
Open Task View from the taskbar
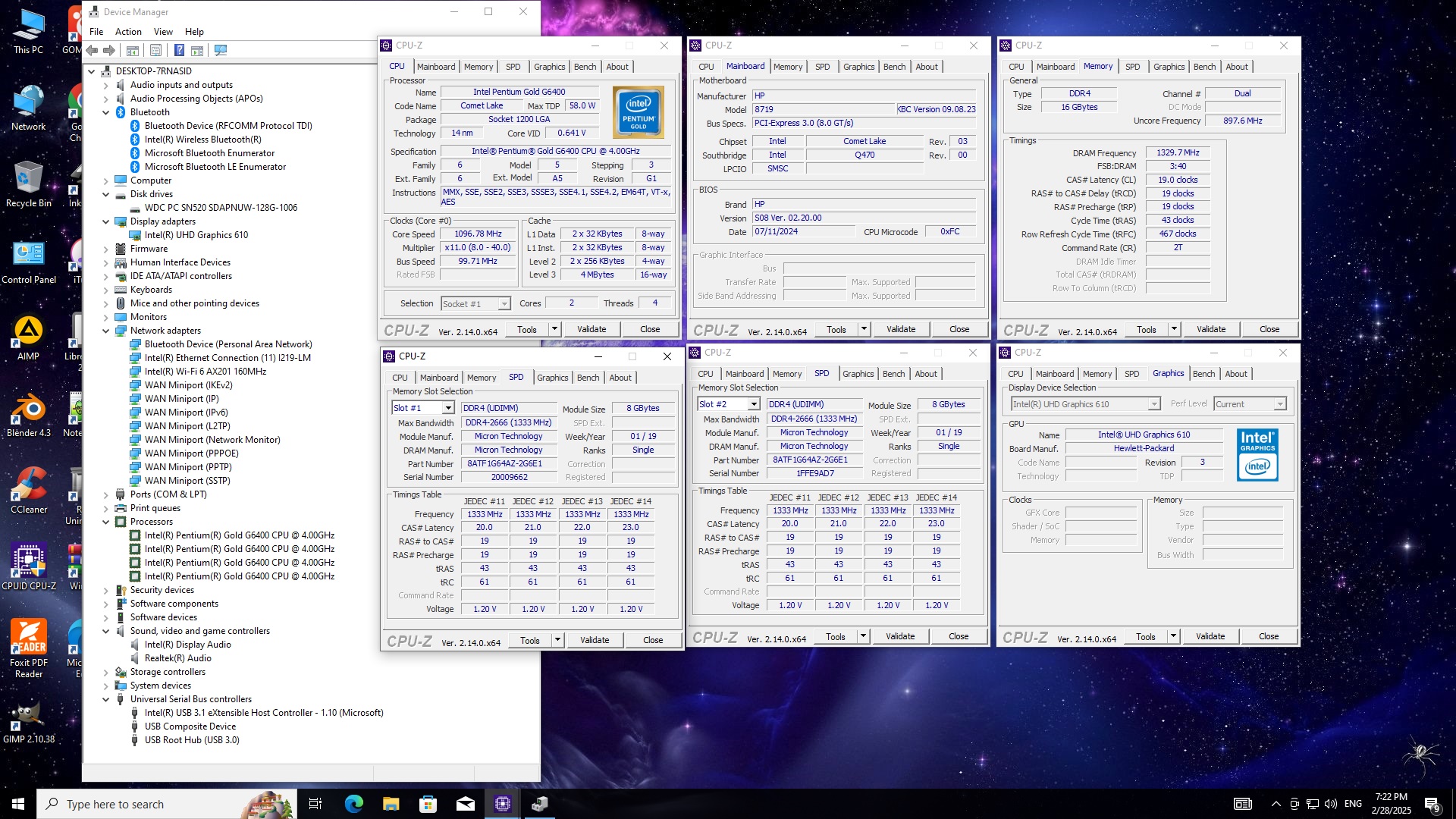pos(315,804)
